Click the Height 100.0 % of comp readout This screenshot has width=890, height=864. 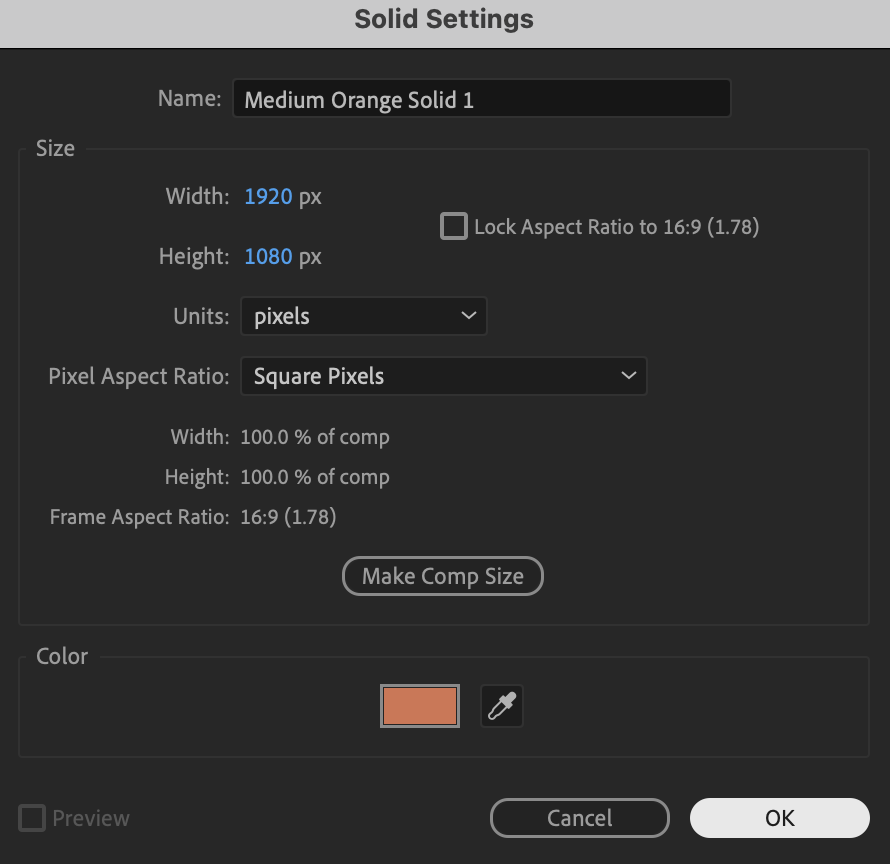[315, 477]
